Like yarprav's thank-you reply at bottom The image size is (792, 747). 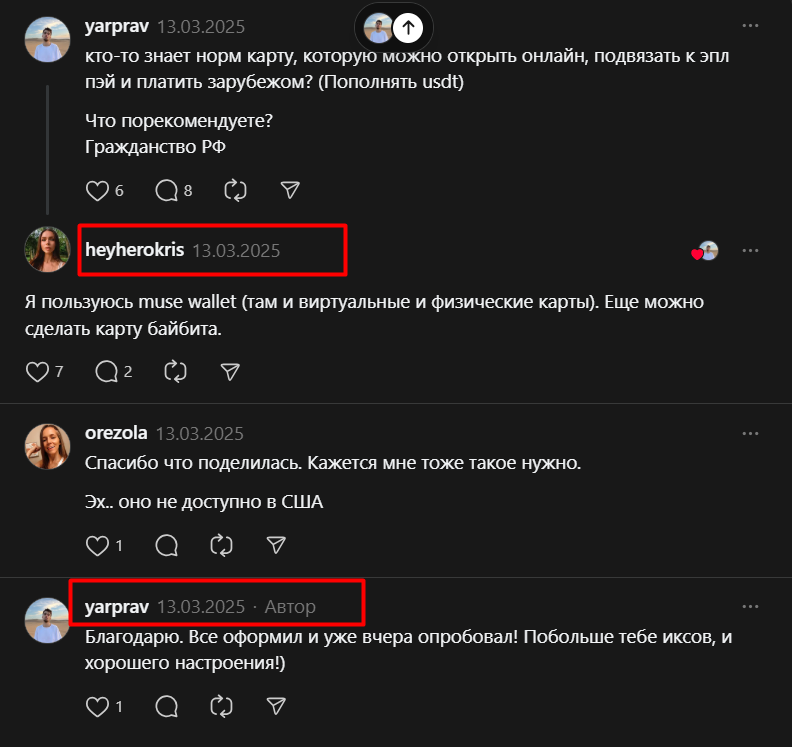97,706
